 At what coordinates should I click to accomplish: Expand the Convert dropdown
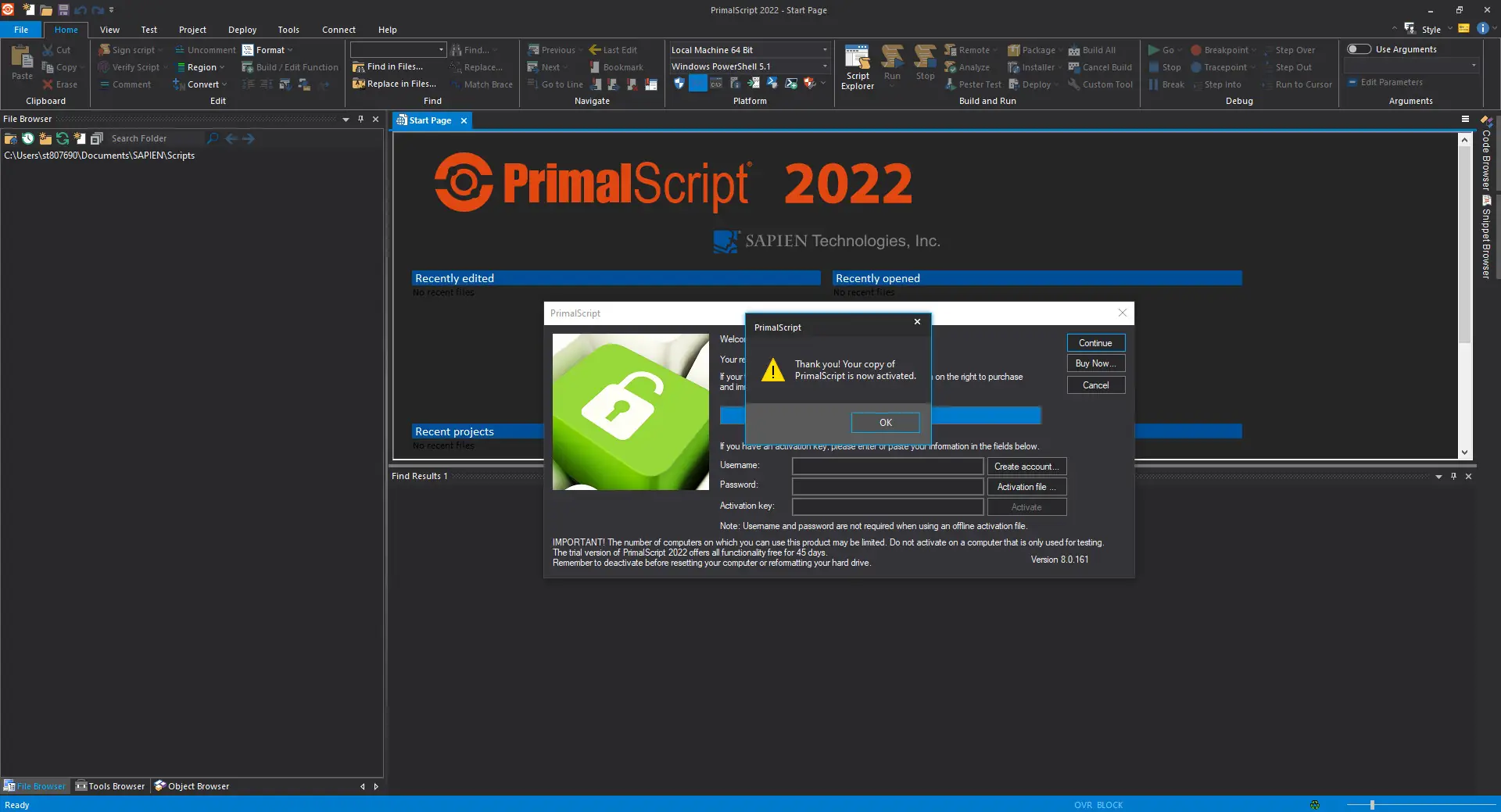pyautogui.click(x=224, y=84)
